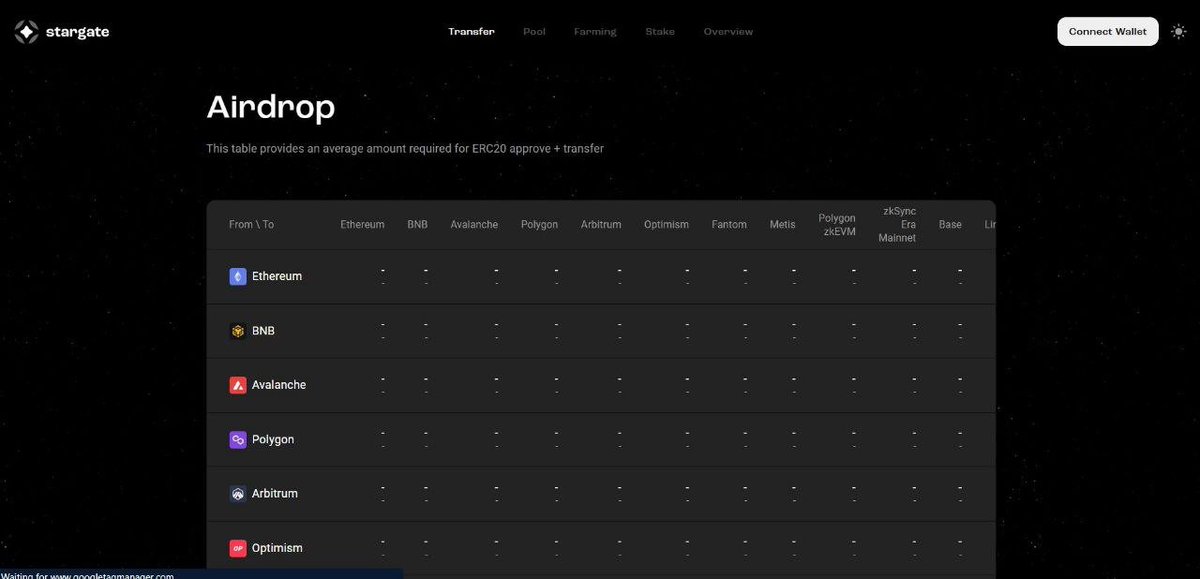Click the Optimism row icon
This screenshot has height=579, width=1200.
(x=238, y=548)
